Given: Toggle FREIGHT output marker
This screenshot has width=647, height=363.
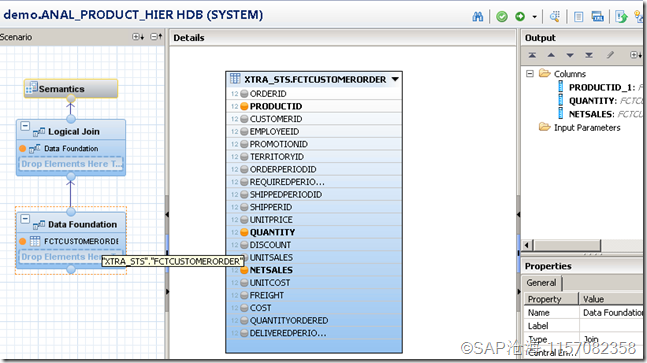Looking at the screenshot, I should 244,295.
